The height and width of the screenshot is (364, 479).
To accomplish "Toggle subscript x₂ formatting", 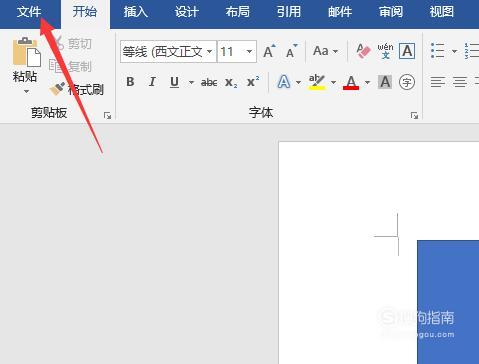I will click(231, 82).
